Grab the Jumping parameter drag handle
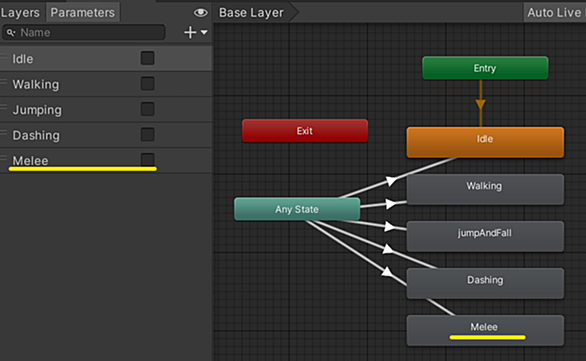This screenshot has height=361, width=586. click(x=3, y=107)
